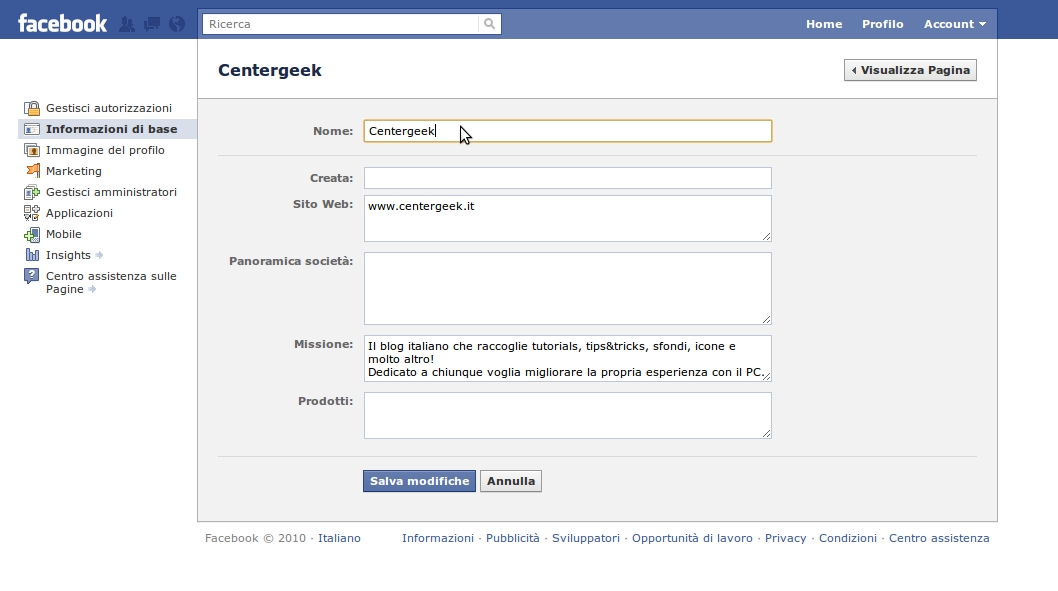Image resolution: width=1058 pixels, height=591 pixels.
Task: Click the Applicazioni icon
Action: [x=32, y=213]
